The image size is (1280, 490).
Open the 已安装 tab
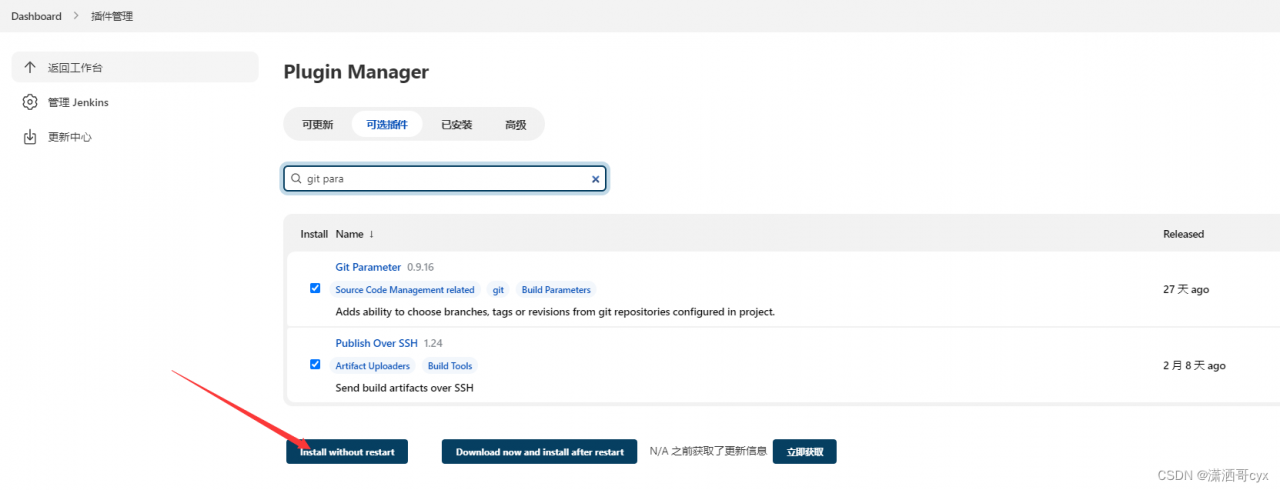pyautogui.click(x=456, y=125)
